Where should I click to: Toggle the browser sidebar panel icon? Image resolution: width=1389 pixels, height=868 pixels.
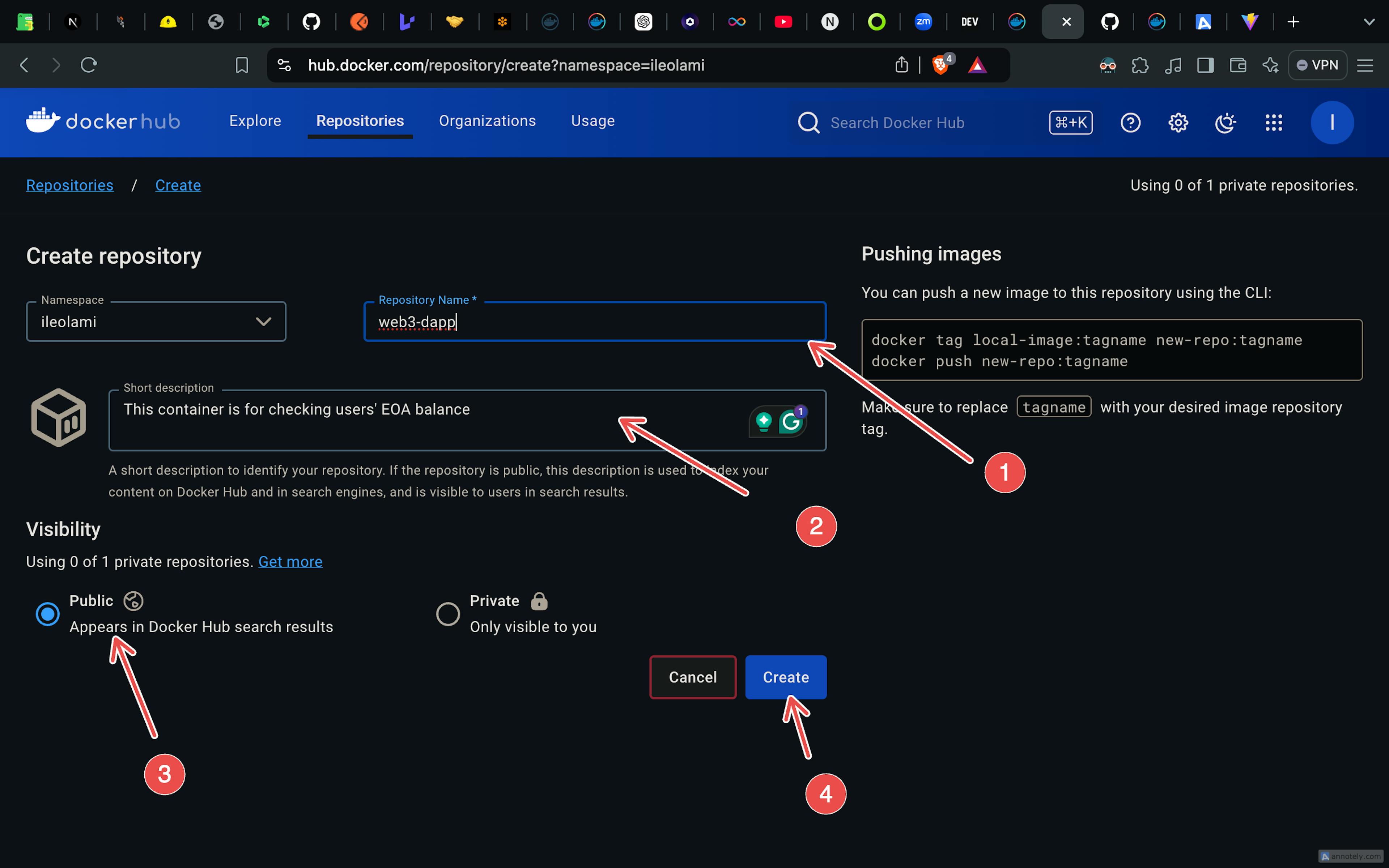(x=1205, y=65)
